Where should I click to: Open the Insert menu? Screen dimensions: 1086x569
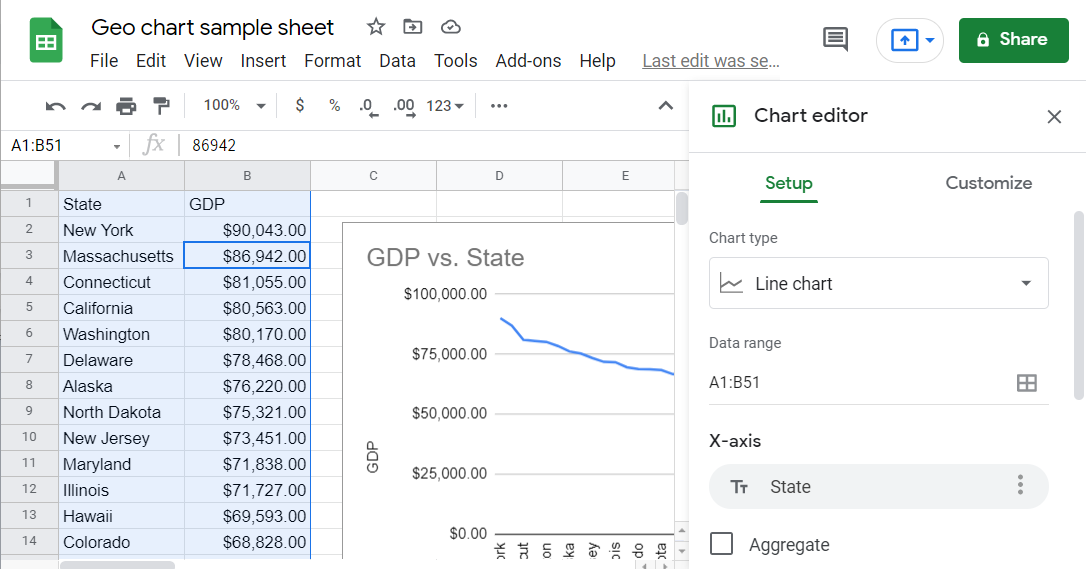[263, 61]
